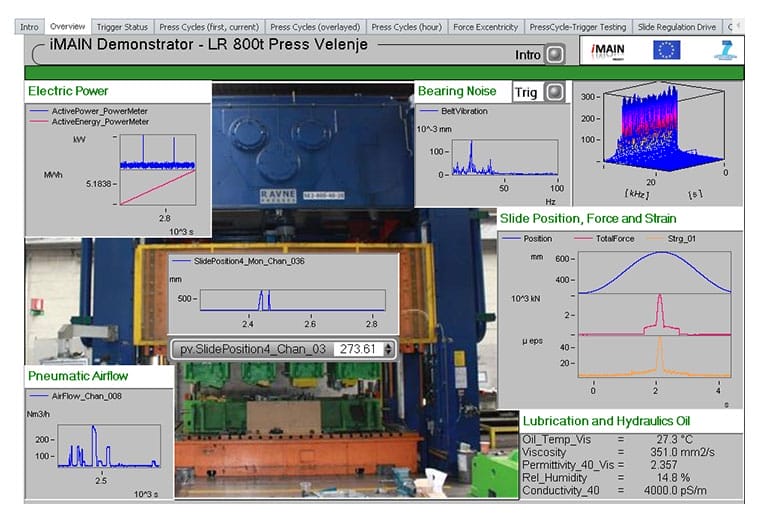Click the blue logo right of EU flag
768x518 pixels.
[726, 51]
